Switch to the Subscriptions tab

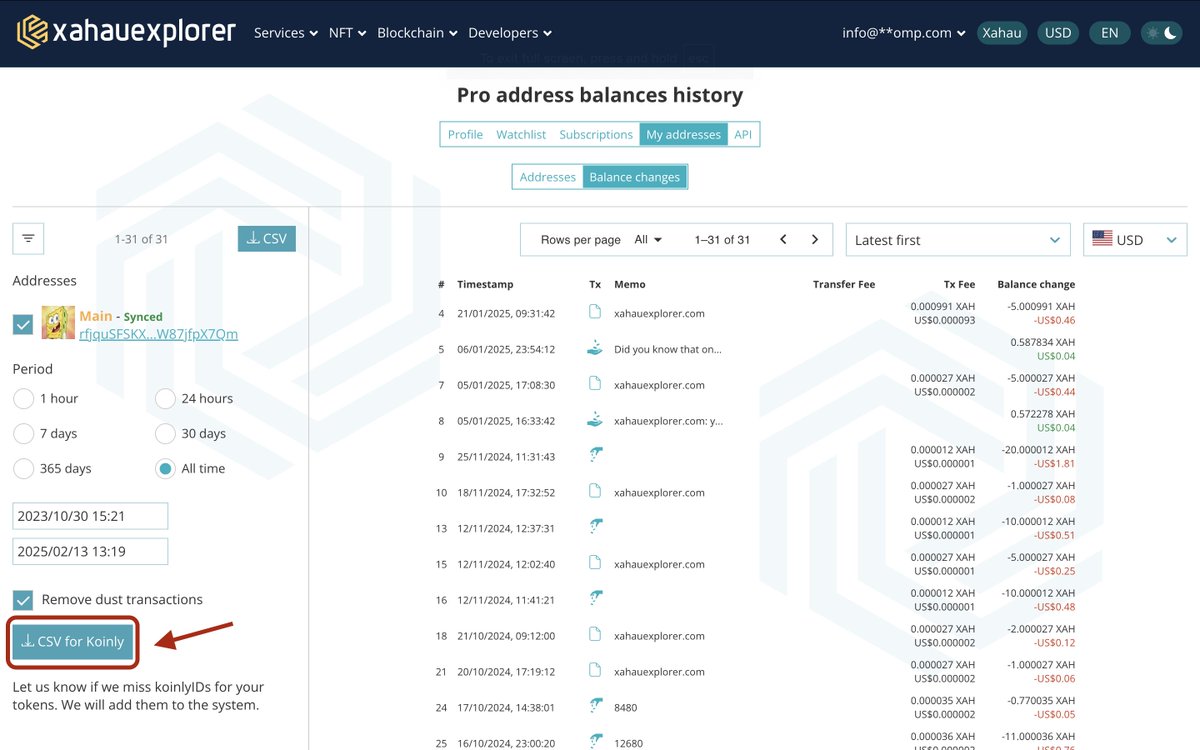(596, 134)
